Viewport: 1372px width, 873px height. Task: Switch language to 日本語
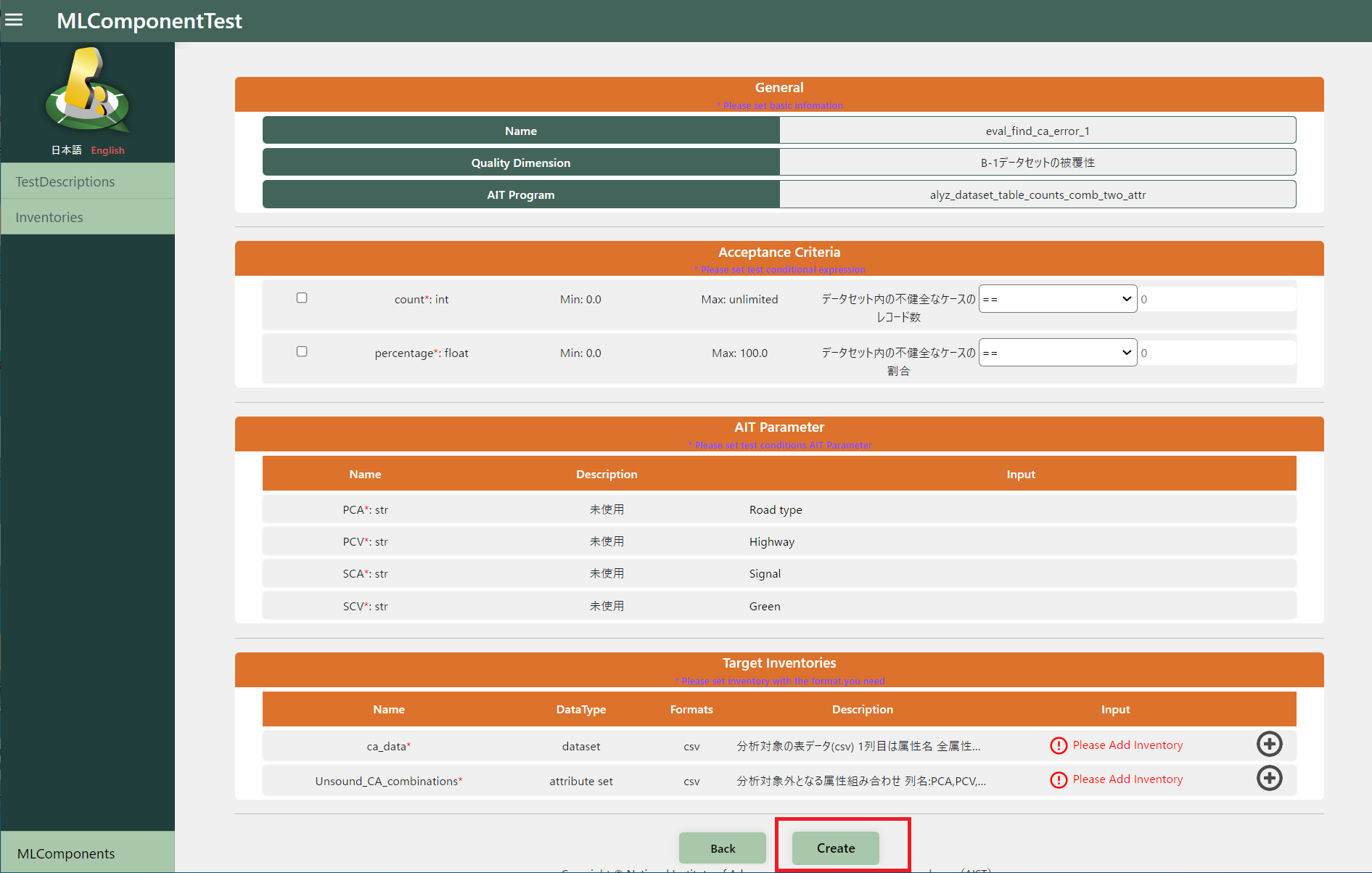click(66, 150)
